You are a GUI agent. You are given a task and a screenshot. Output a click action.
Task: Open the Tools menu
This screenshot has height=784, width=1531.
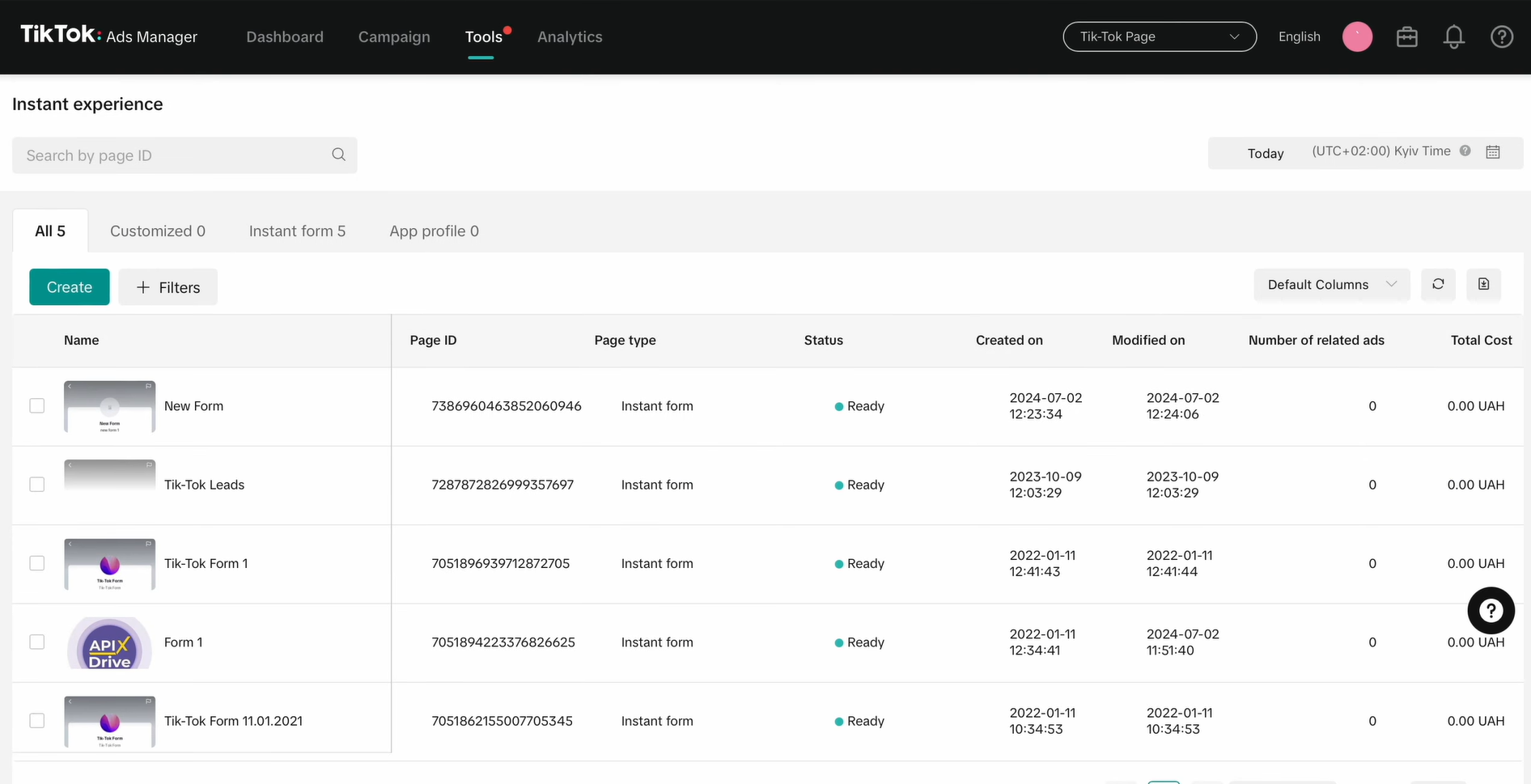coord(483,36)
